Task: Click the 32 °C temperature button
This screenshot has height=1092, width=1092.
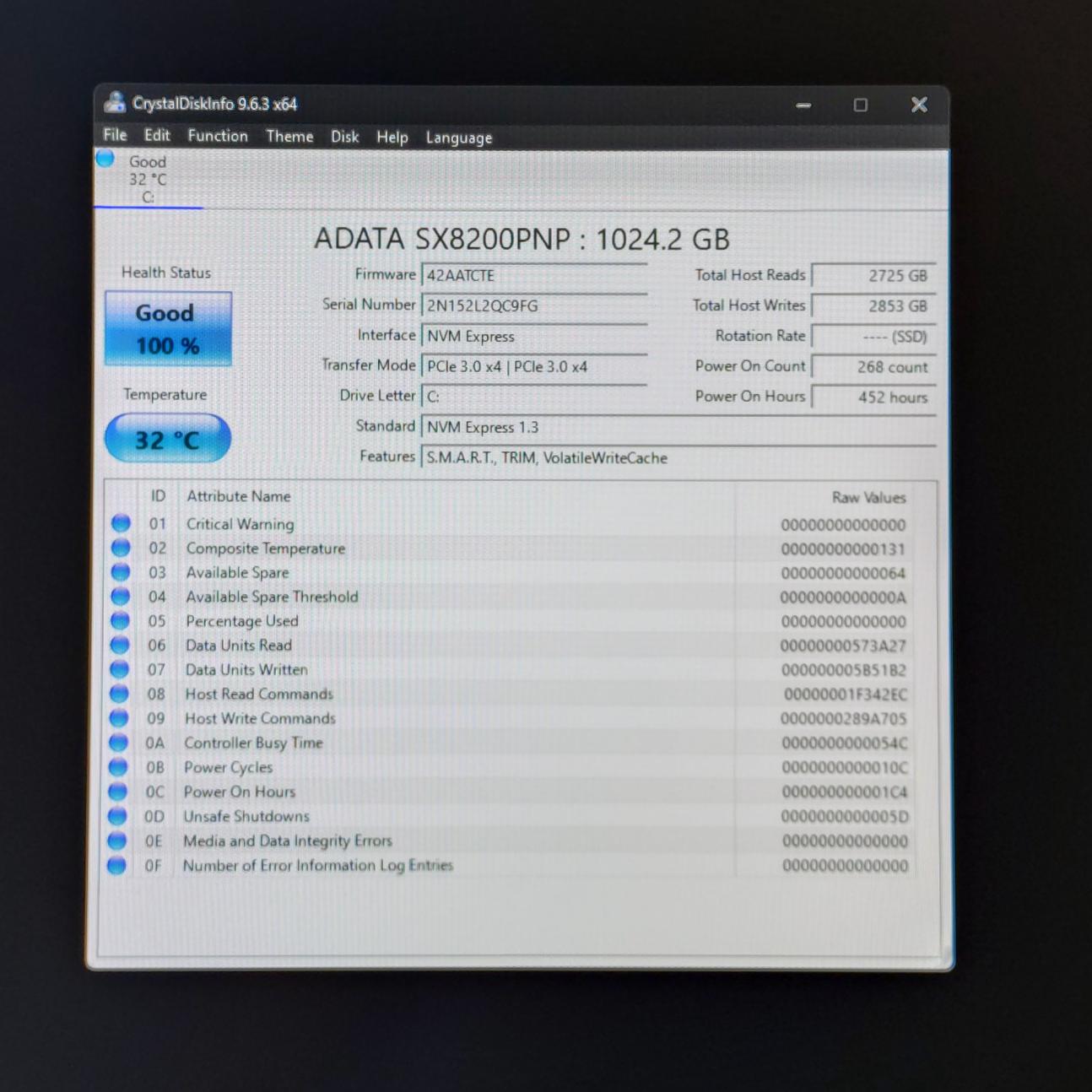Action: (x=168, y=439)
